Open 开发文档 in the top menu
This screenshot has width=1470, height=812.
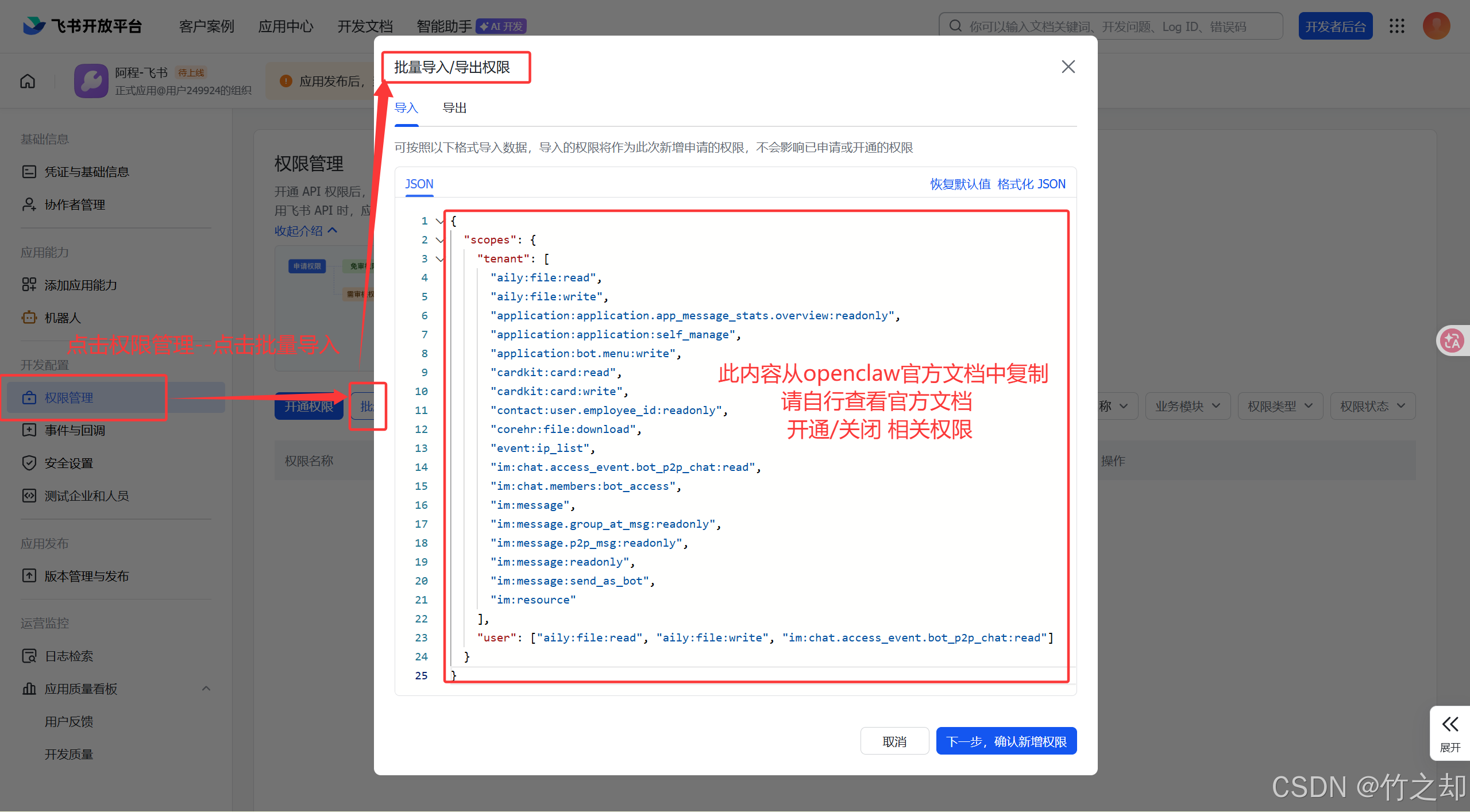pos(365,26)
